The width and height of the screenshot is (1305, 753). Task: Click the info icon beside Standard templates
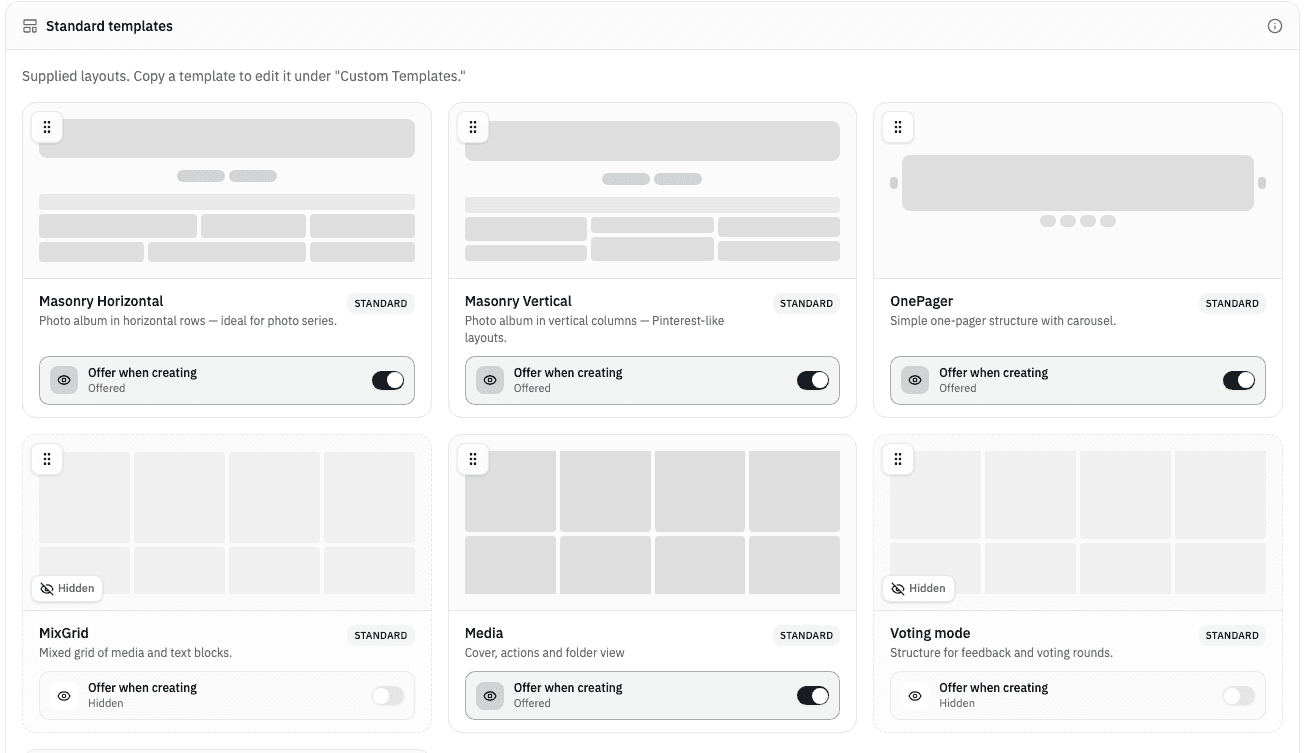tap(1274, 26)
